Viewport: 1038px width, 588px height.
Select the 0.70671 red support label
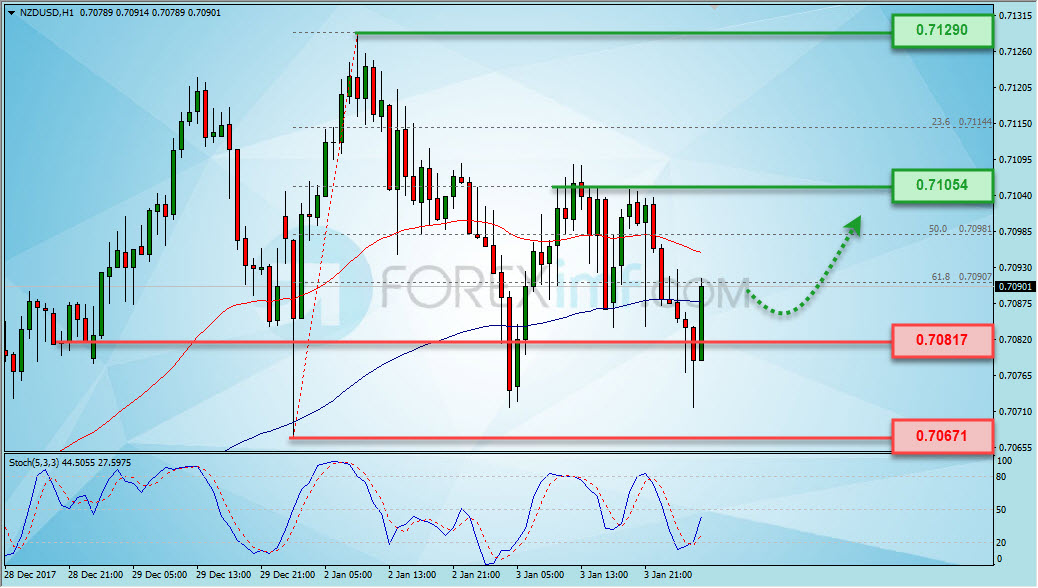point(942,436)
